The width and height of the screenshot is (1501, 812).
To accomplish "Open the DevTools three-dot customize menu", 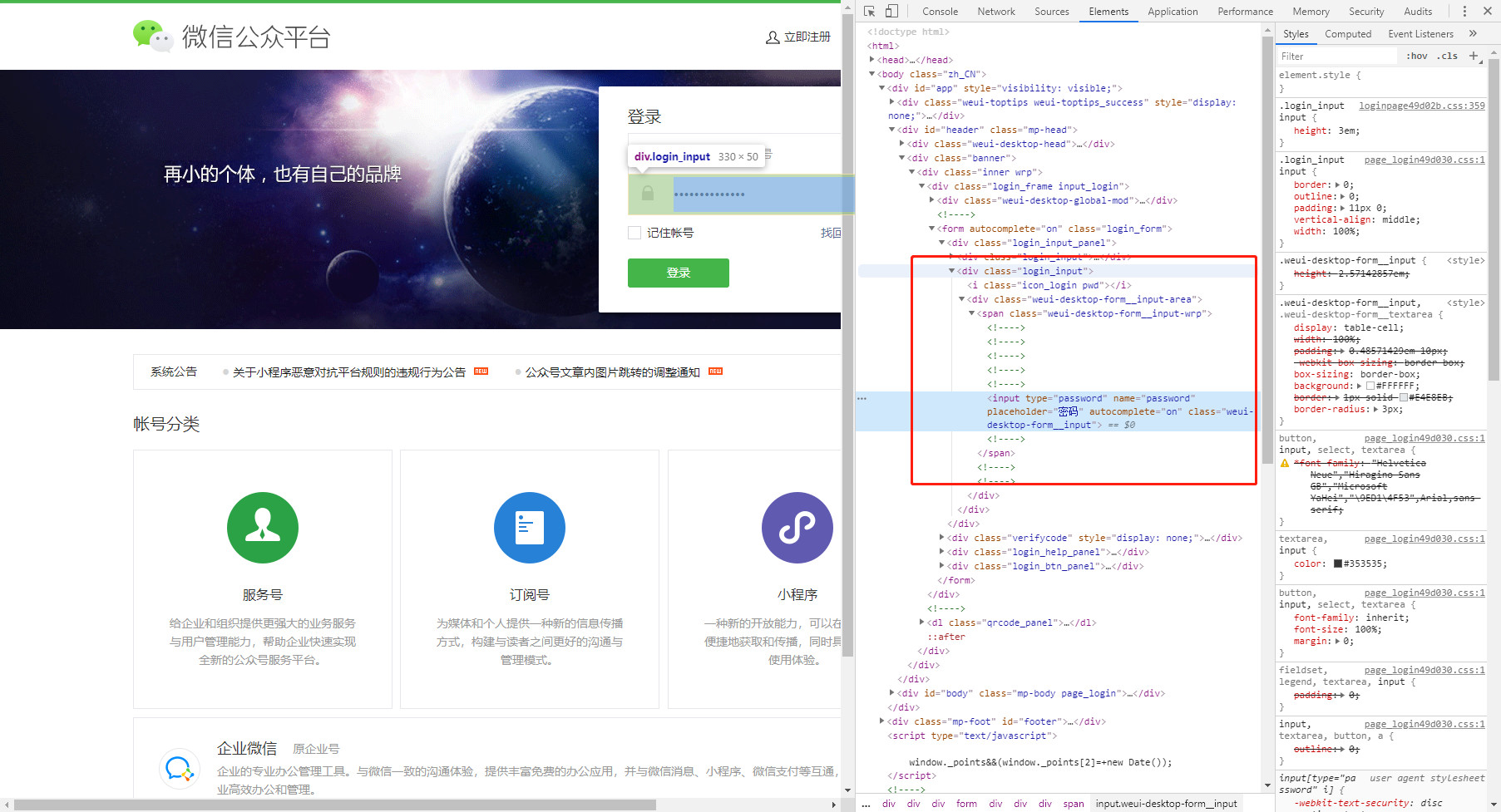I will pyautogui.click(x=1464, y=11).
